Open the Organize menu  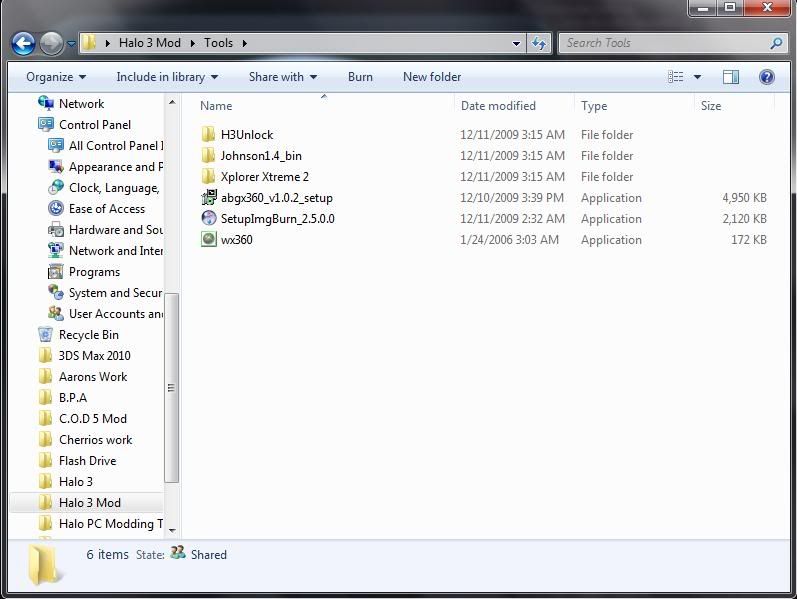click(56, 77)
